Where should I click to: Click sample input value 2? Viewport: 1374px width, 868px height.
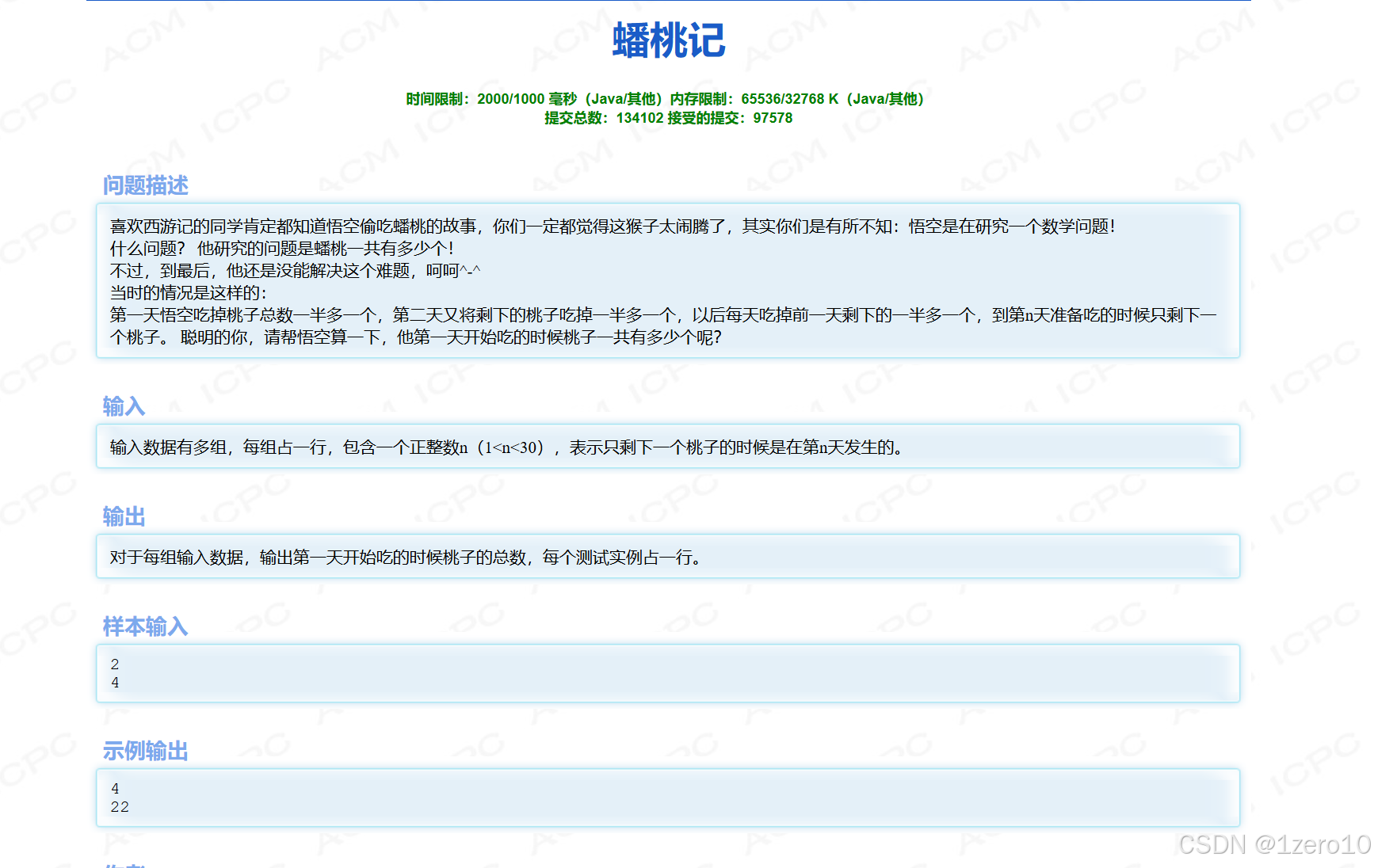click(x=115, y=664)
